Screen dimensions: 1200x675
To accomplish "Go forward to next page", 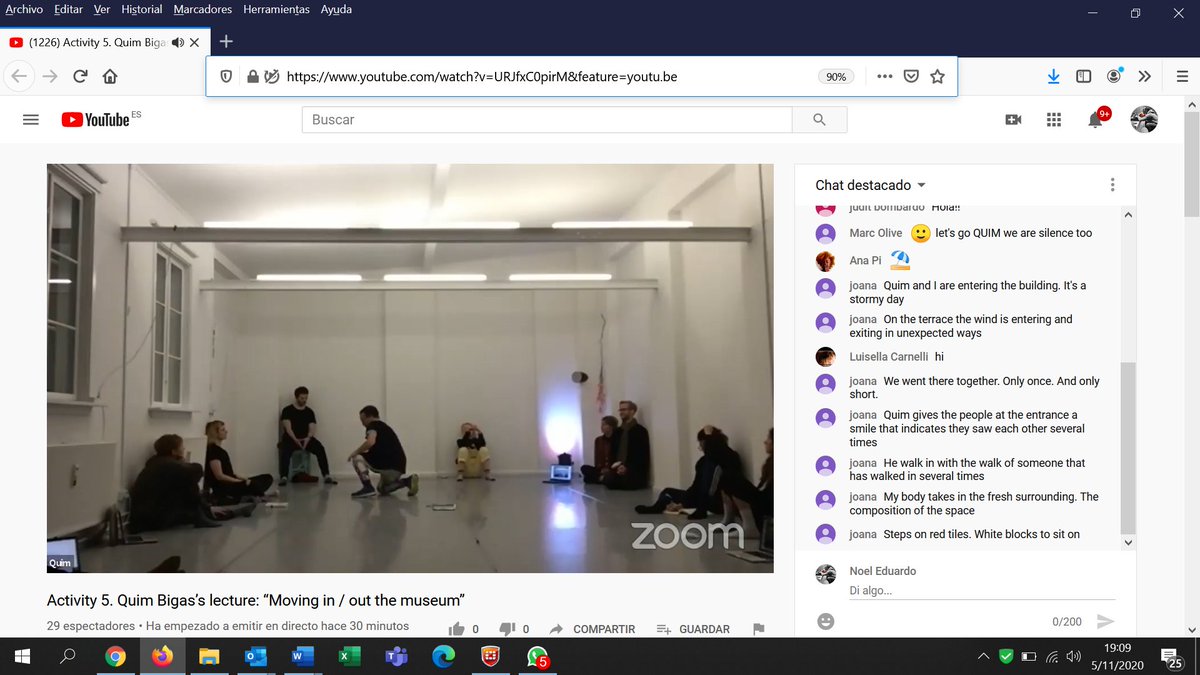I will pos(50,76).
